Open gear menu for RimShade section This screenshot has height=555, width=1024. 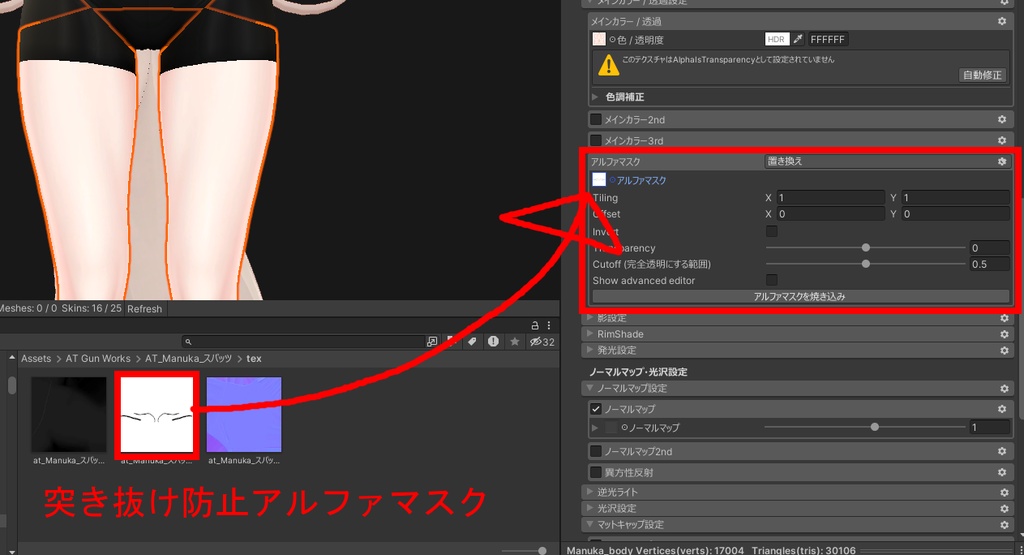1004,334
